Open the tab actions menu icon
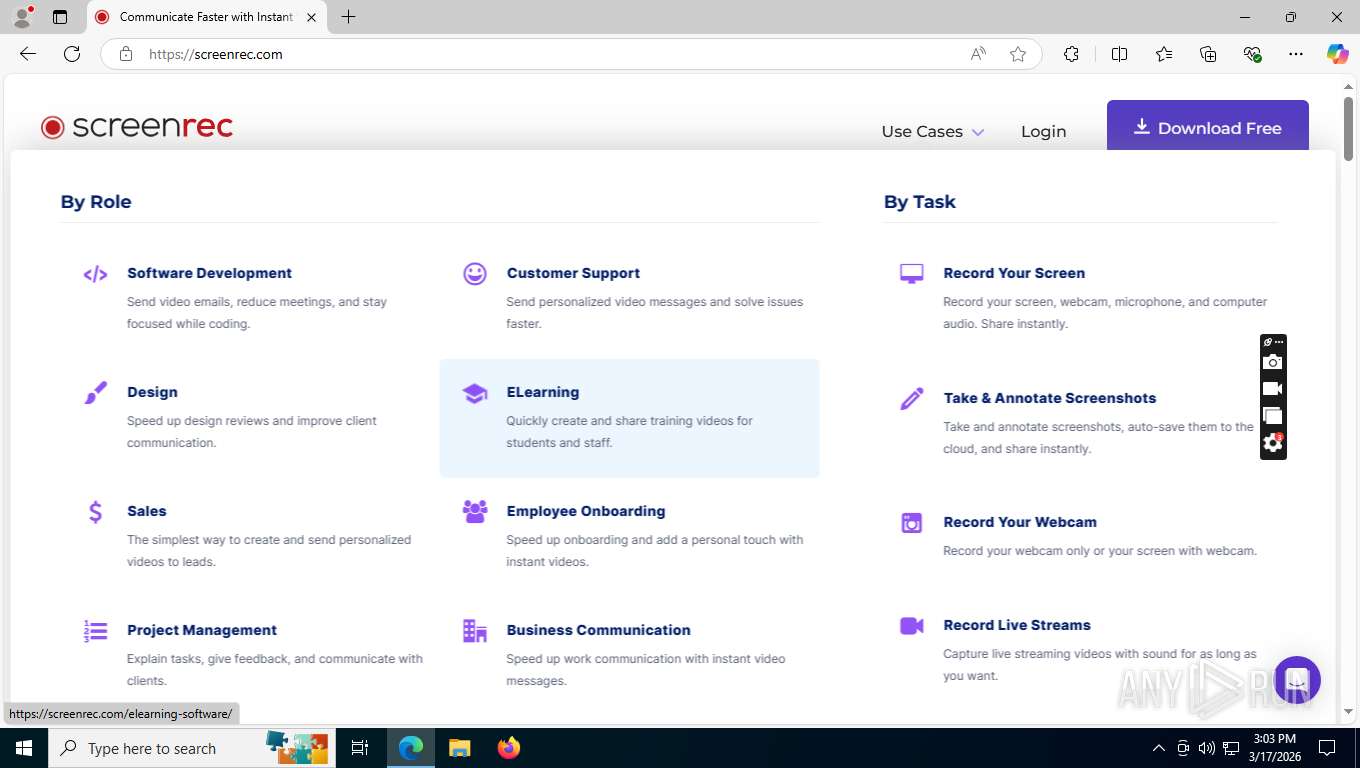The height and width of the screenshot is (768, 1360). point(60,17)
